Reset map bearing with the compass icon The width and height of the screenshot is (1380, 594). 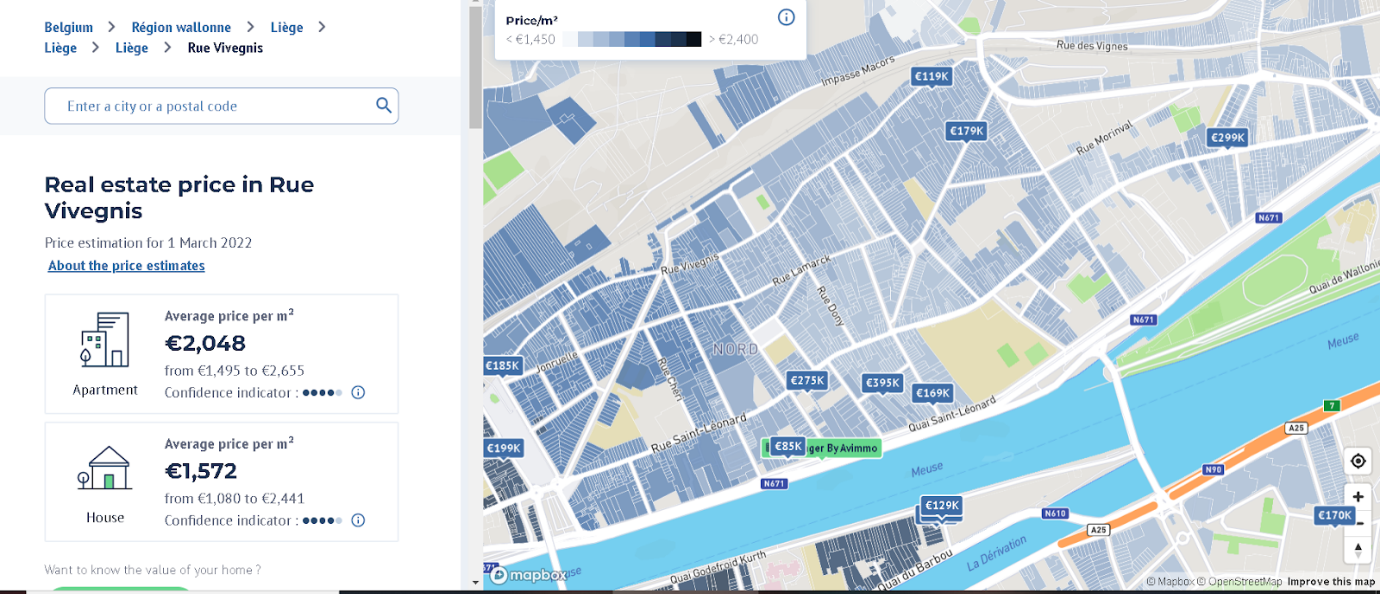click(1357, 549)
